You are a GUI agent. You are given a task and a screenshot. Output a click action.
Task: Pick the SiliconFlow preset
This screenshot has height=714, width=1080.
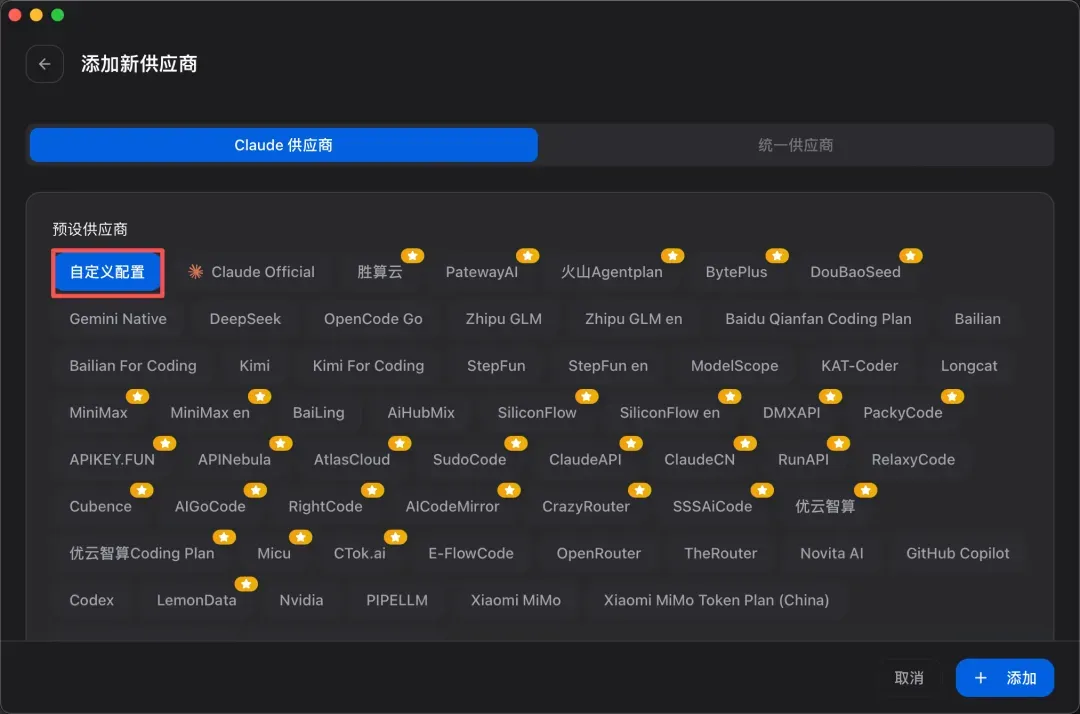pos(537,412)
